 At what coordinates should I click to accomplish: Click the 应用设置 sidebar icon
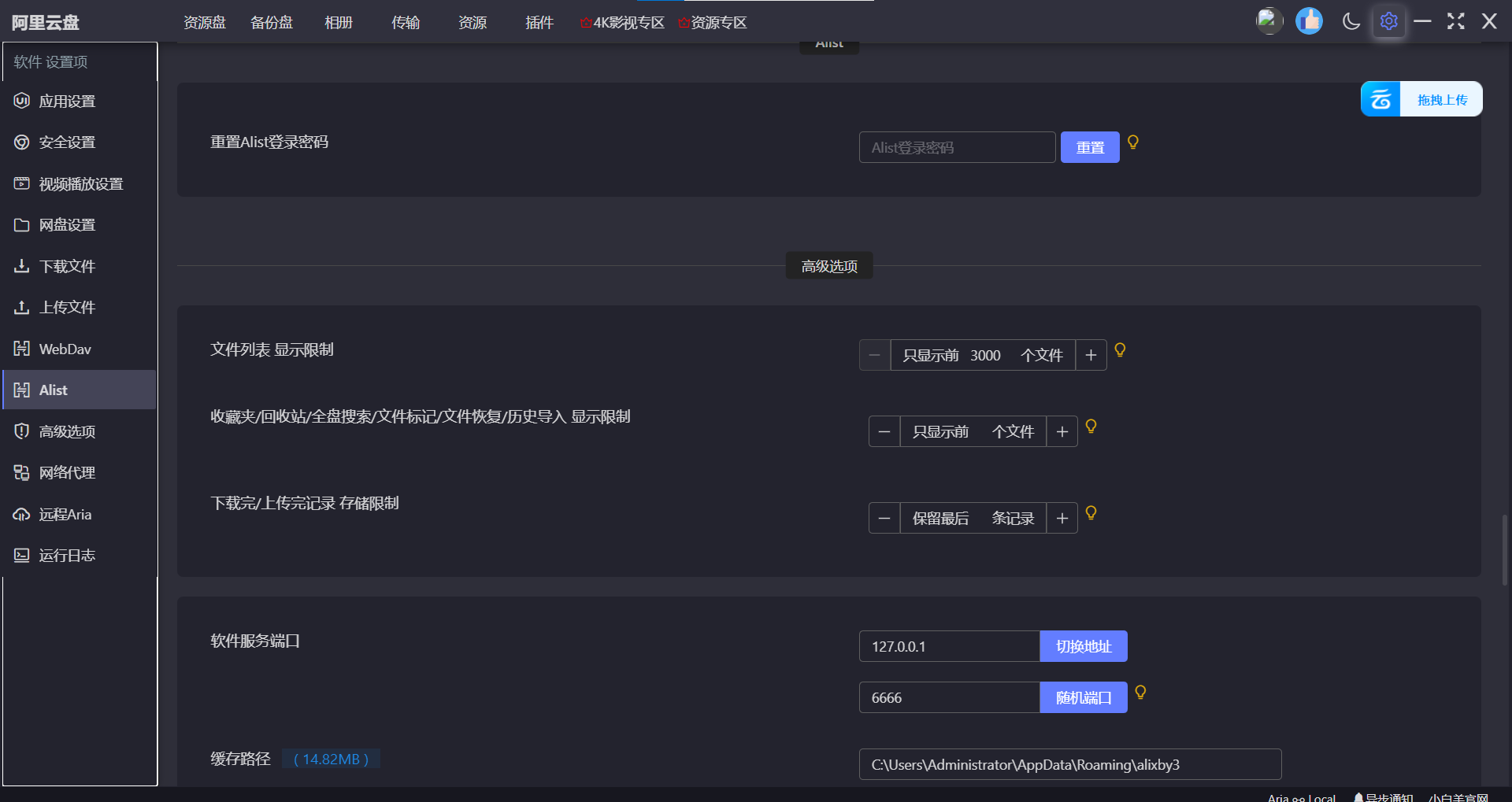pyautogui.click(x=22, y=101)
